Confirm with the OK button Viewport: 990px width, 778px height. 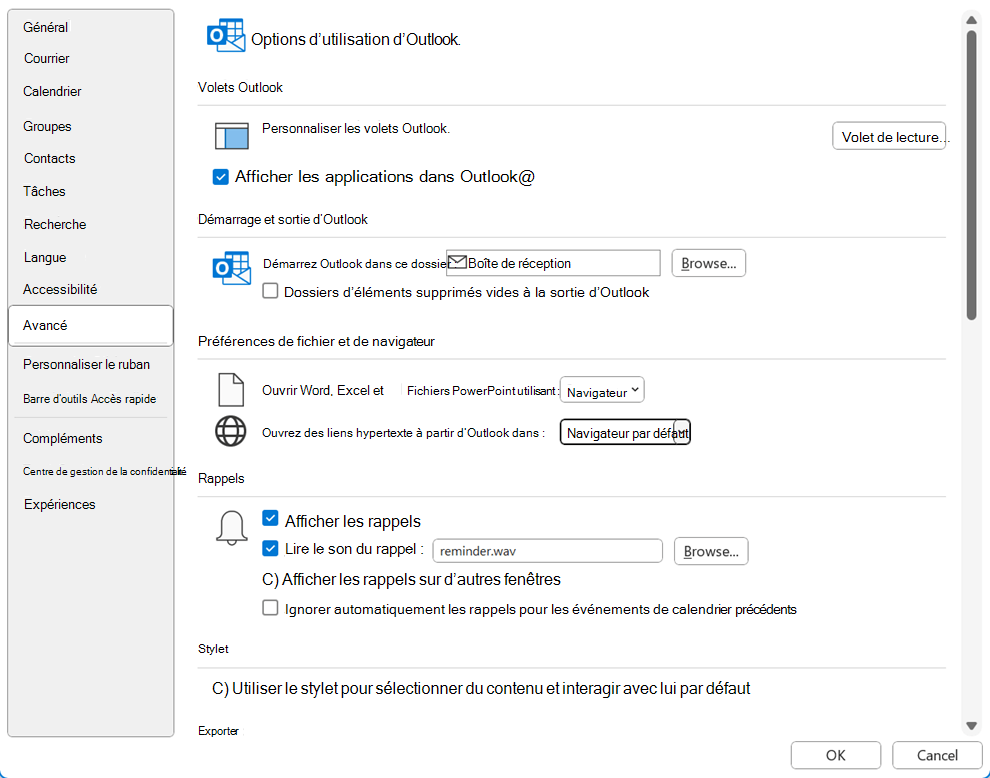835,755
